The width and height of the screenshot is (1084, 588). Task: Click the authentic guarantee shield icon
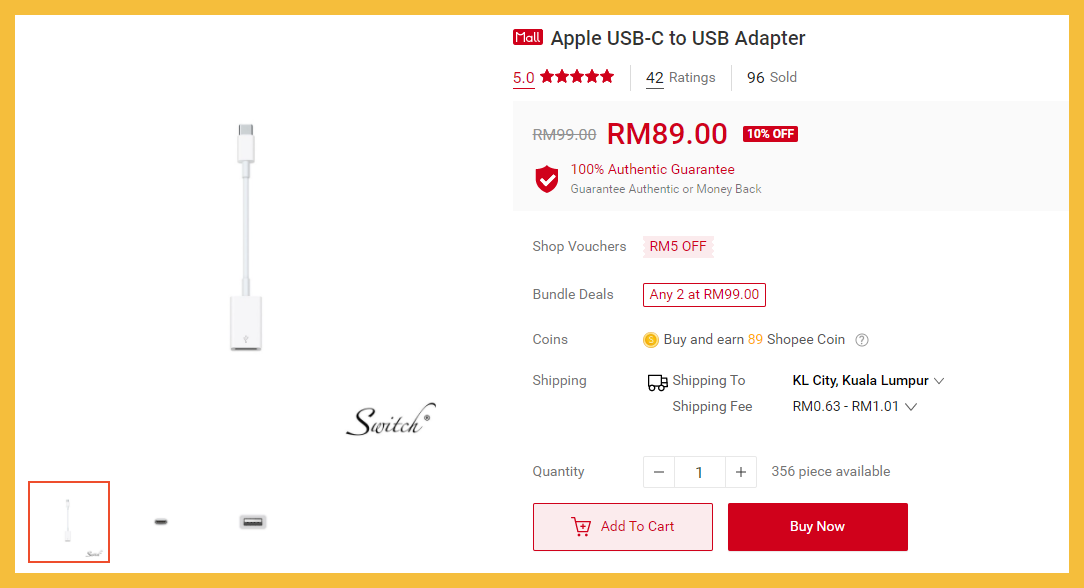coord(547,179)
